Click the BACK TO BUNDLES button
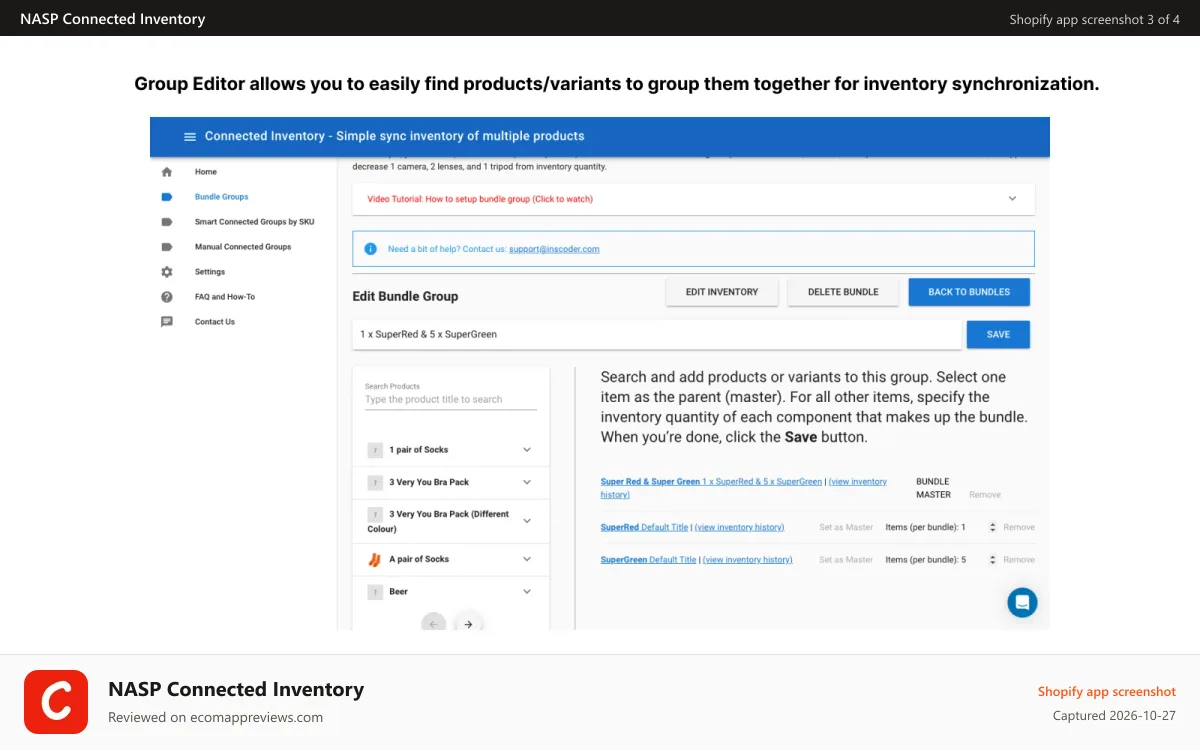The height and width of the screenshot is (750, 1200). 969,292
